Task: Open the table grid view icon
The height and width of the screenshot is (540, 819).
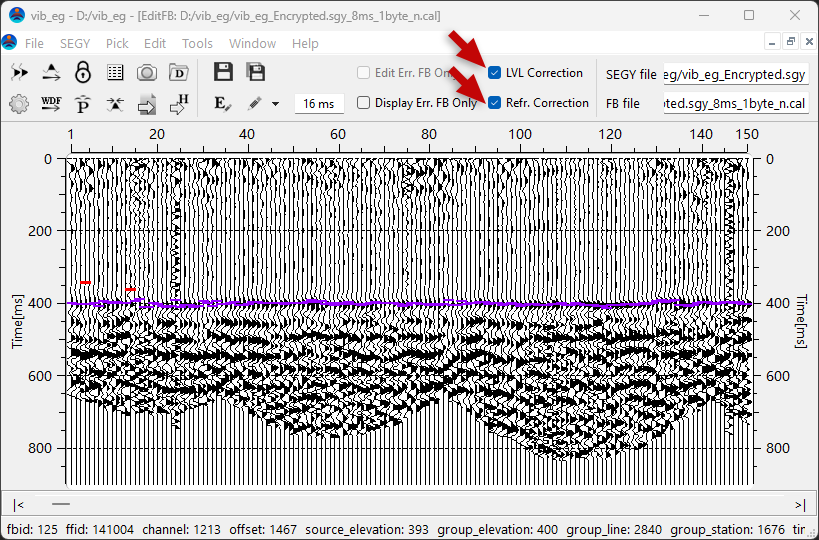Action: click(115, 72)
